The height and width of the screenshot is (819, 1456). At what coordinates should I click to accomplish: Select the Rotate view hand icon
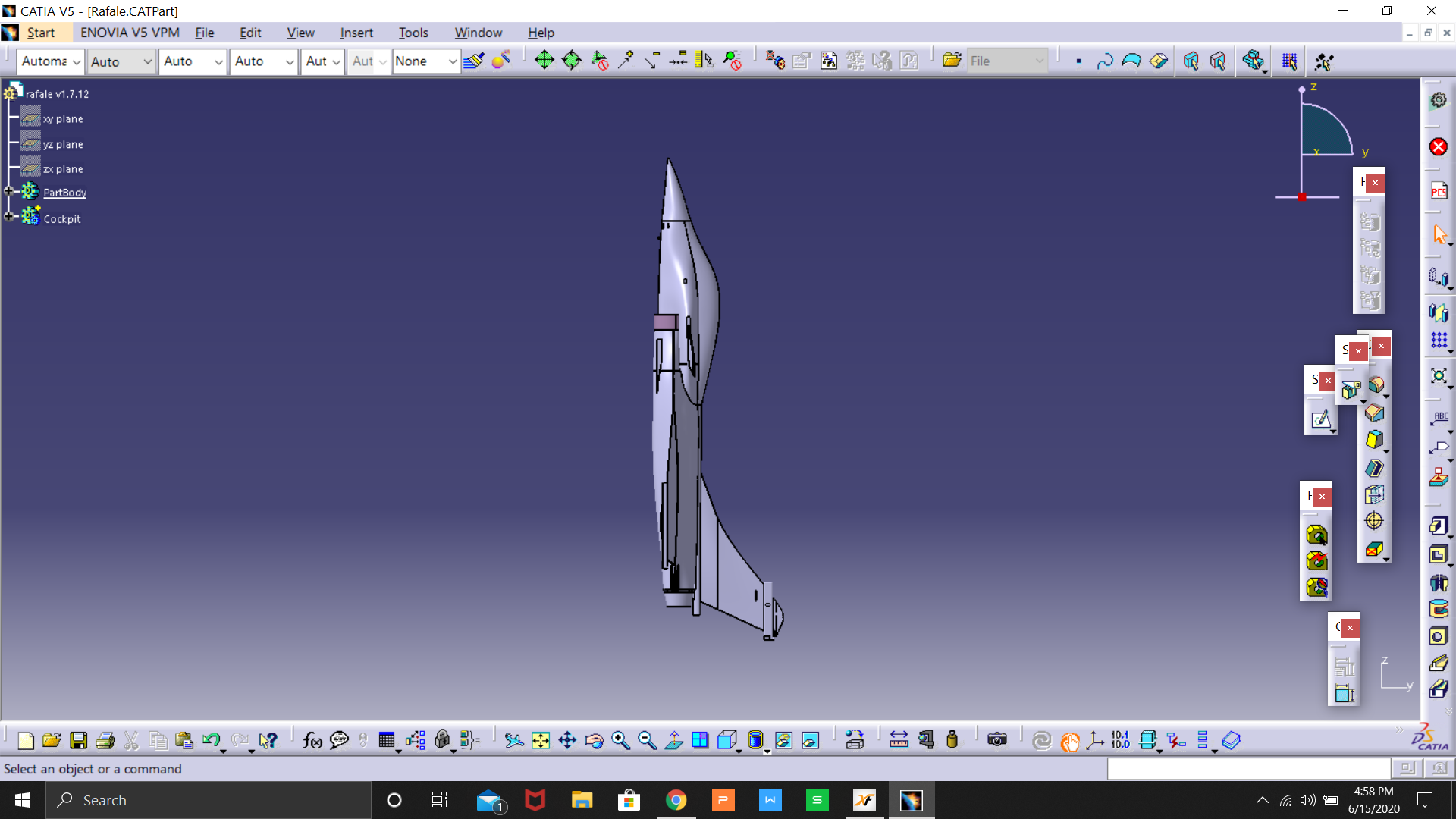point(594,740)
